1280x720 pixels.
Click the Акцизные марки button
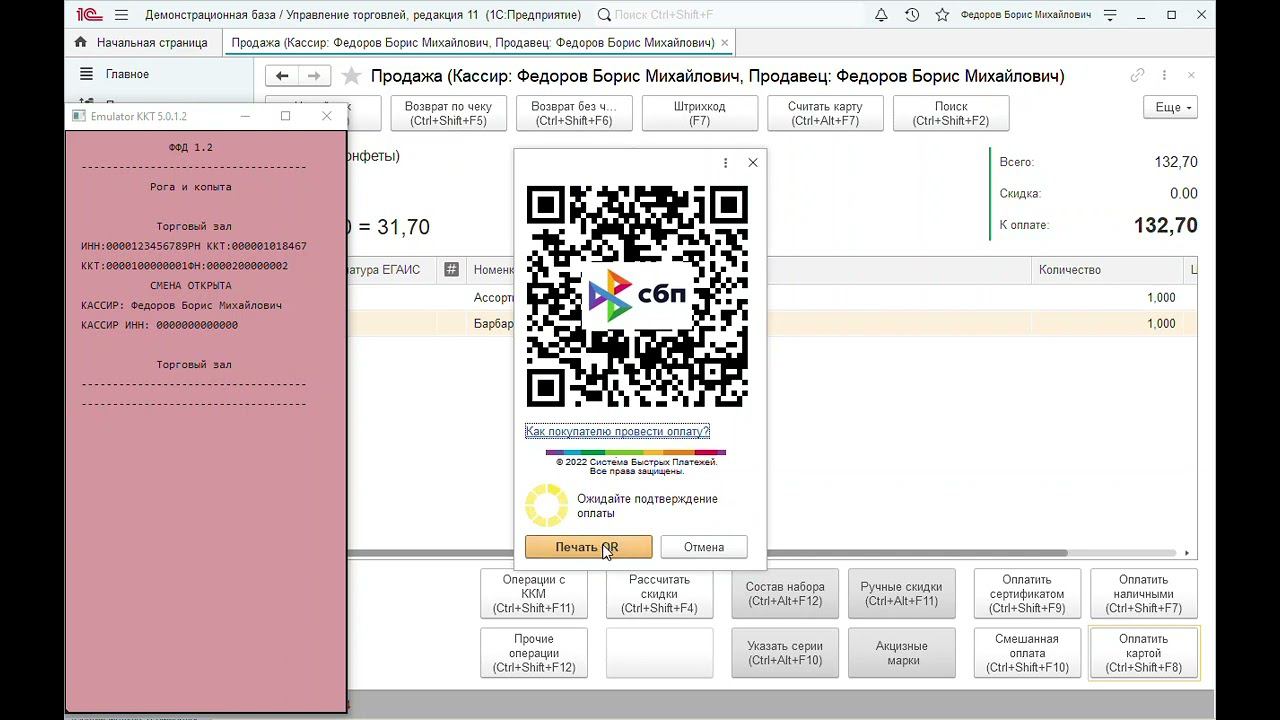point(901,653)
